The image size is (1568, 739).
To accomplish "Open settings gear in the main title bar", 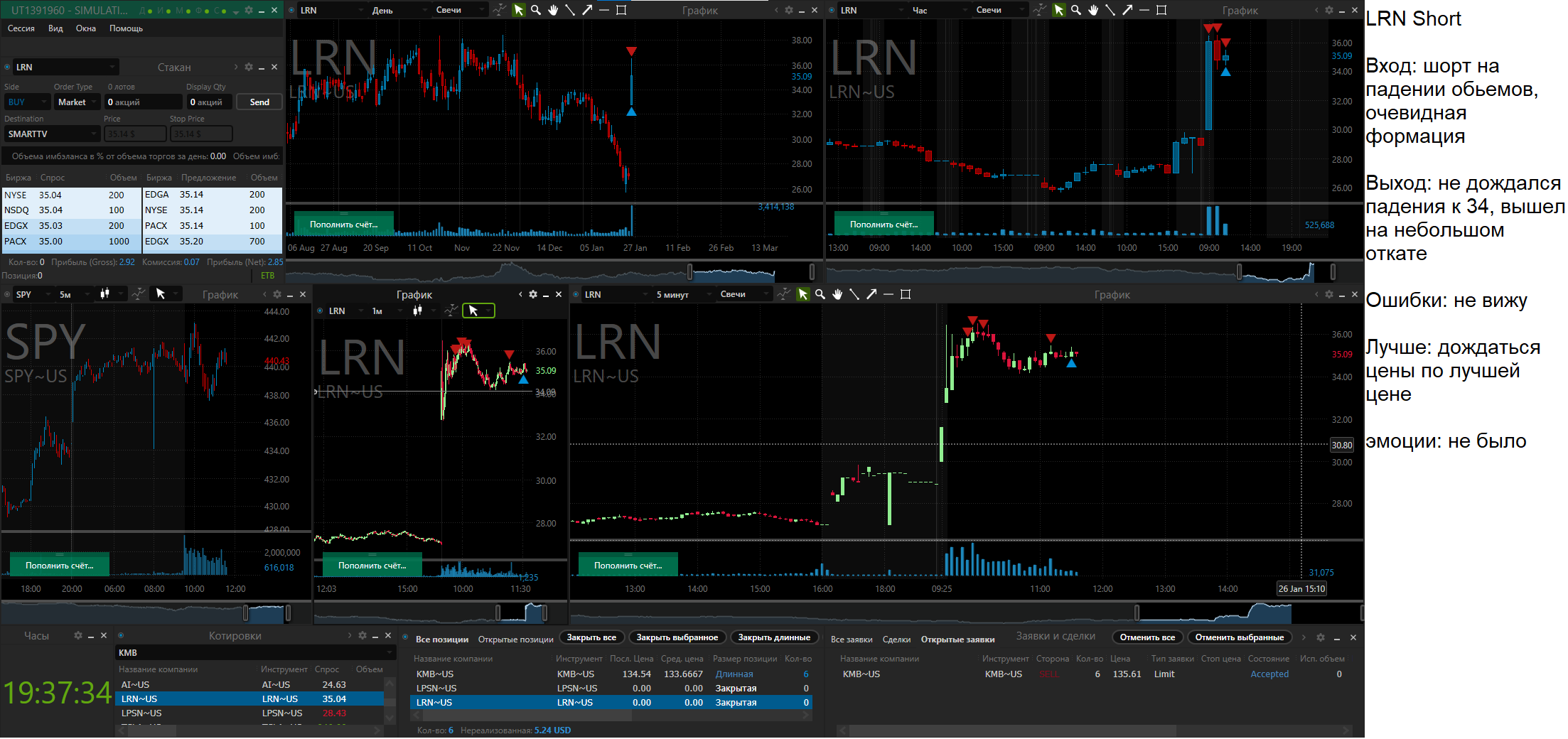I will tap(249, 10).
